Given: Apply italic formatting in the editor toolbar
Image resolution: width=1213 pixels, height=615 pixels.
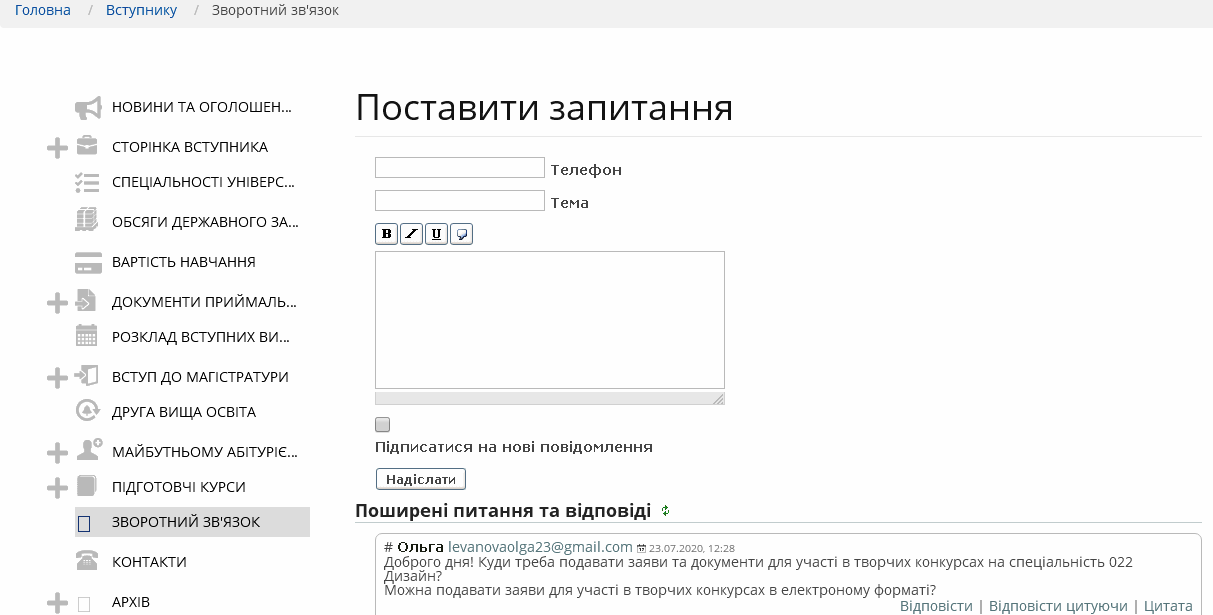Looking at the screenshot, I should point(411,233).
